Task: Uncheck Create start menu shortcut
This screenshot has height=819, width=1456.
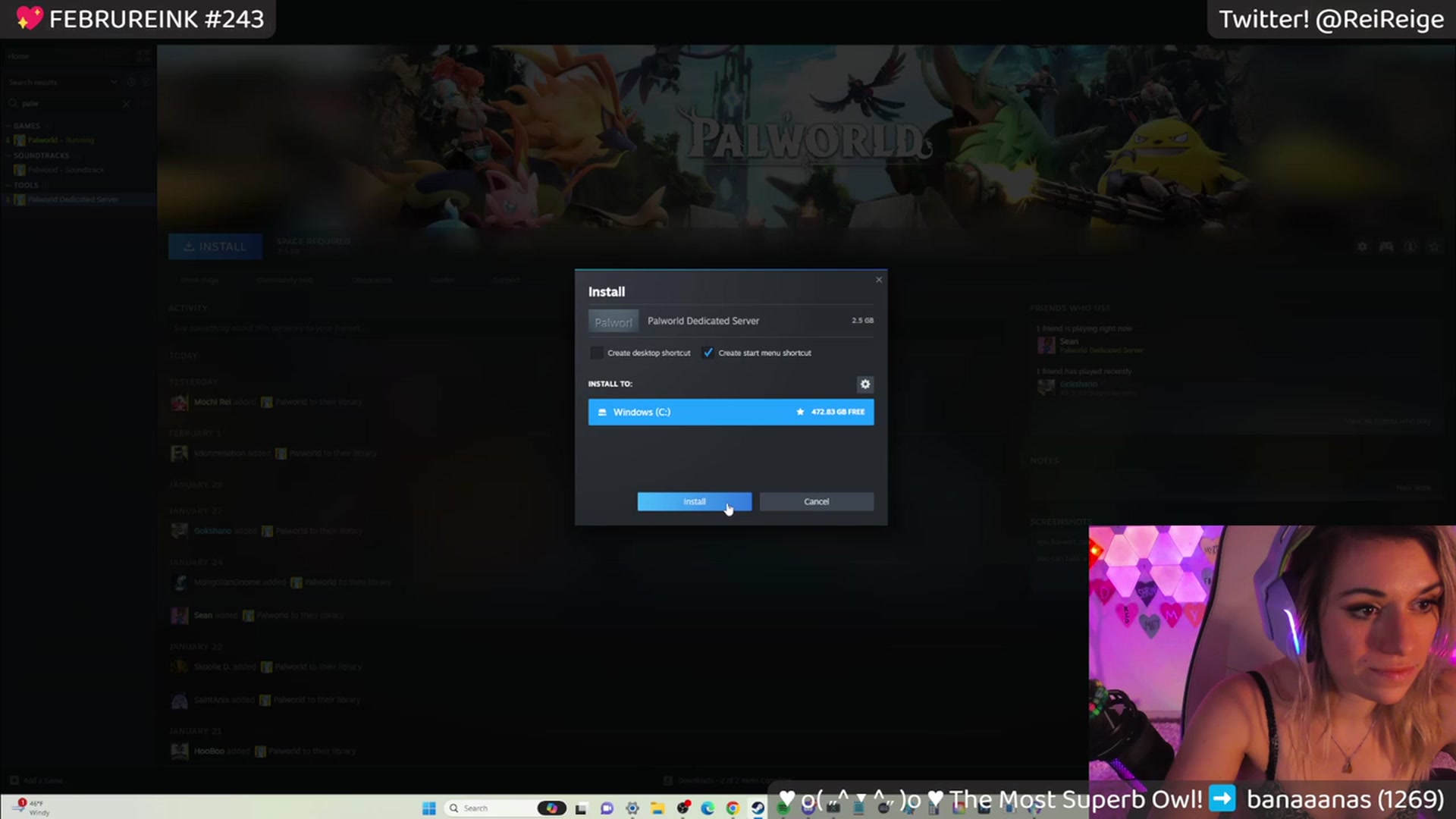Action: [x=708, y=353]
